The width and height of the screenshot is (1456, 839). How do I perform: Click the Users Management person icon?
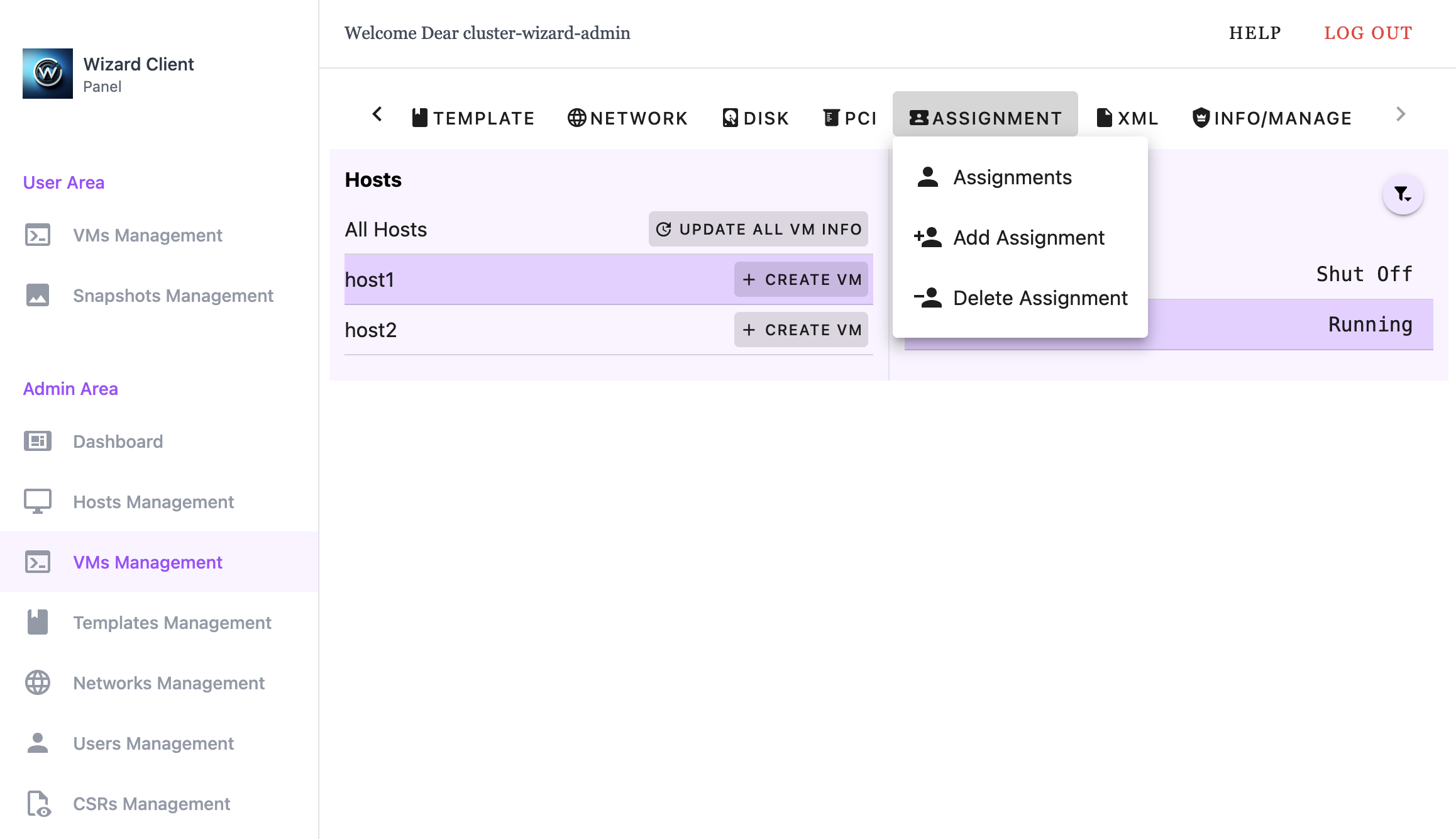point(38,743)
